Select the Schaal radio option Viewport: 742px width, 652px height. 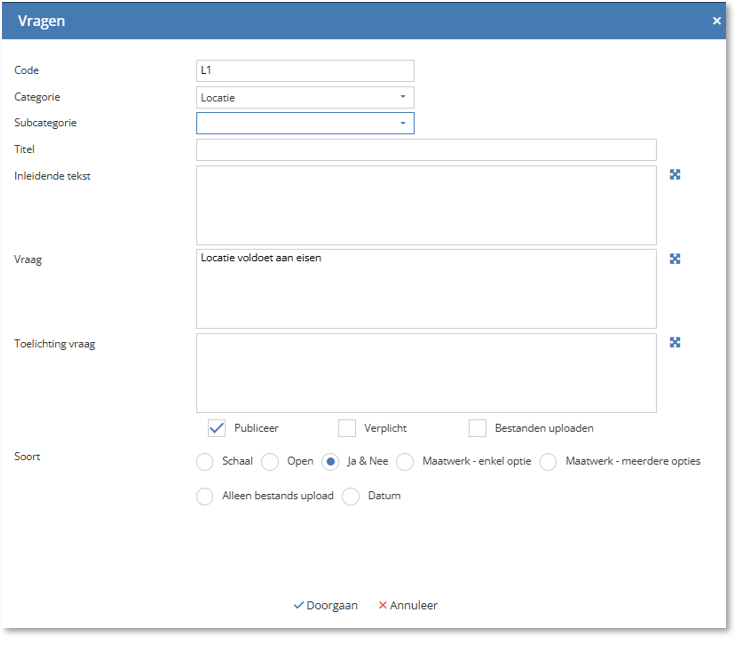pyautogui.click(x=205, y=462)
